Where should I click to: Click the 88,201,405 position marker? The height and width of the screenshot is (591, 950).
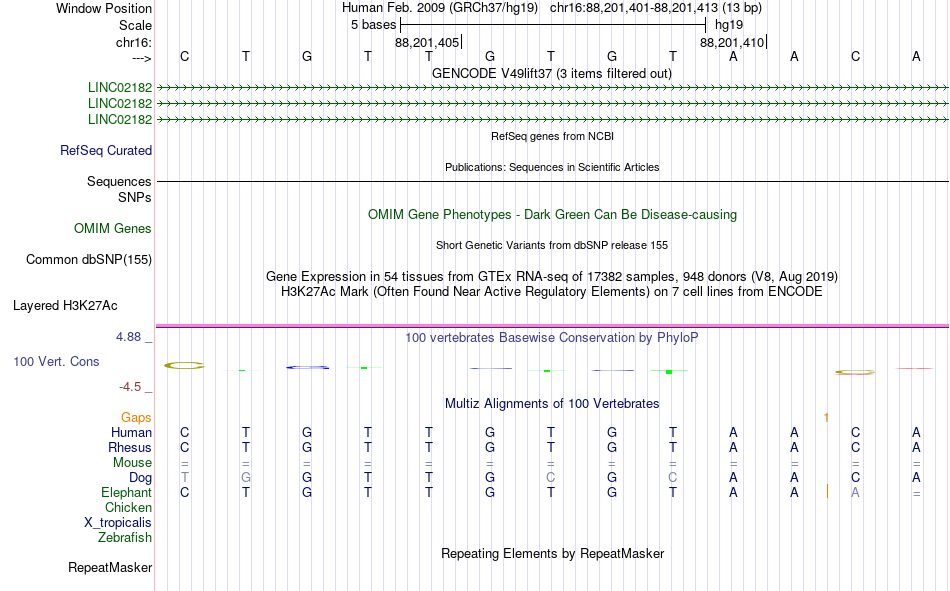[428, 42]
